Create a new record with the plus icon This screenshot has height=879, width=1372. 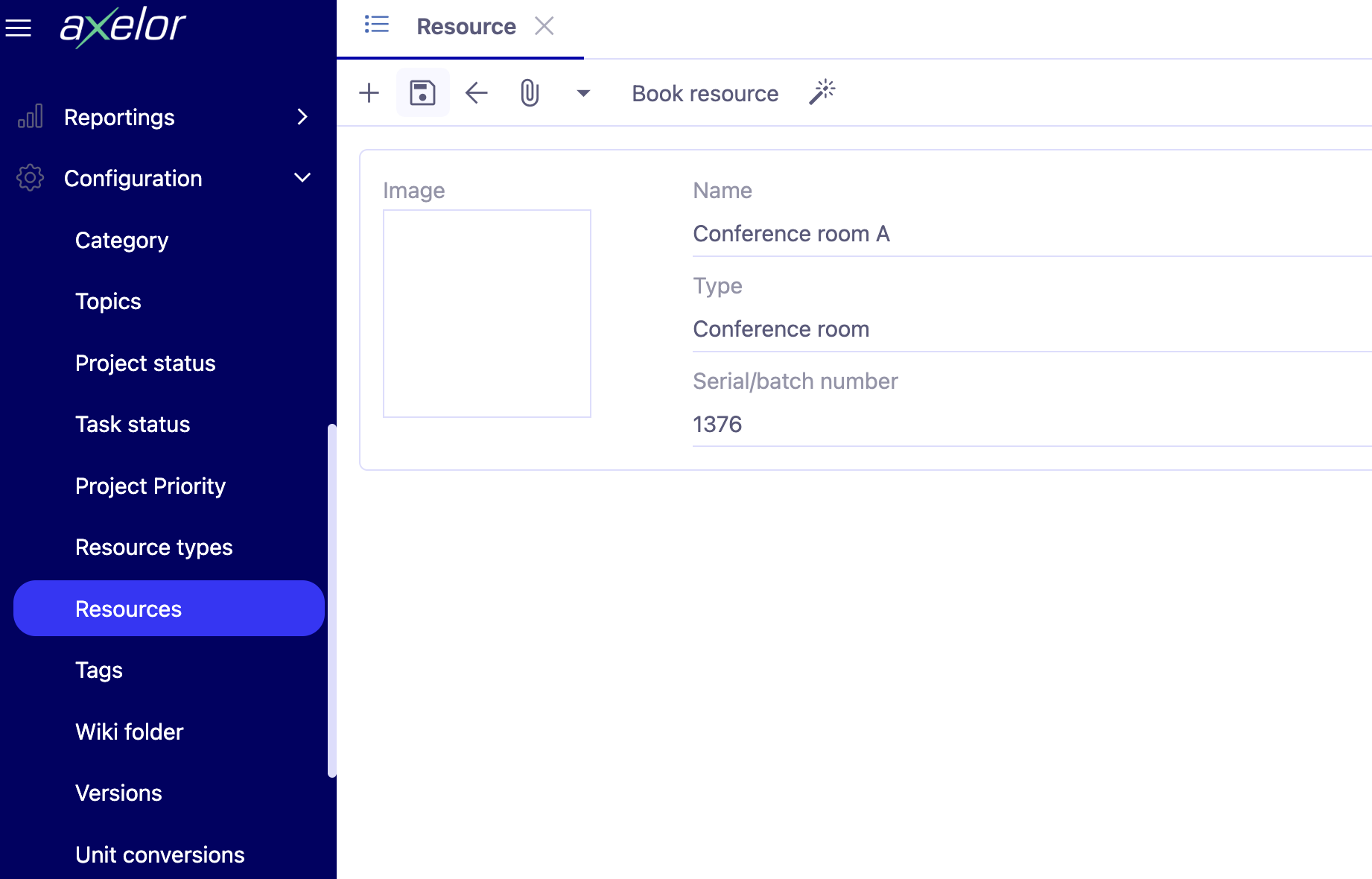(369, 92)
